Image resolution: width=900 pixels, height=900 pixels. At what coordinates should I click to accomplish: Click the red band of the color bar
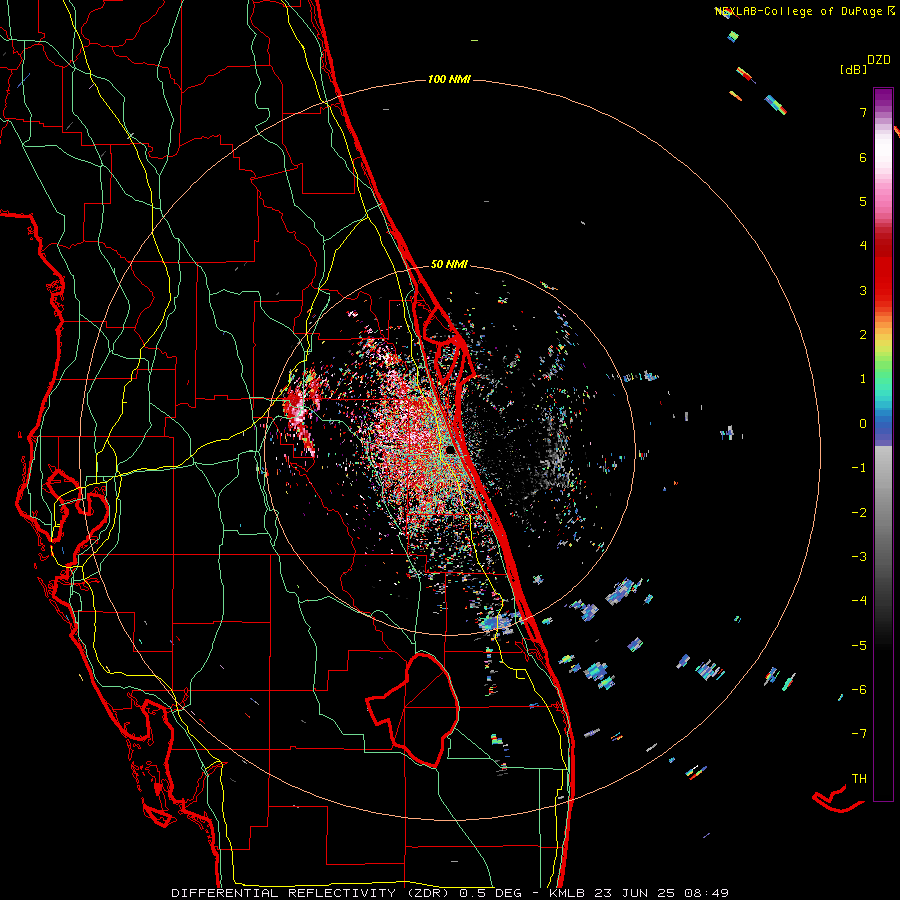(883, 270)
